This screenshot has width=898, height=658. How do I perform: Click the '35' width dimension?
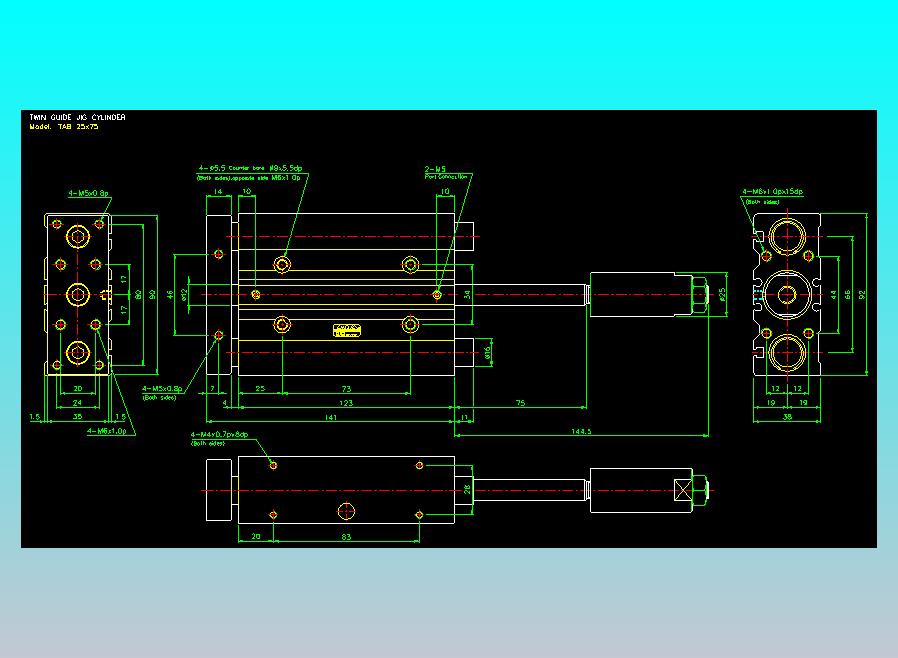(77, 416)
